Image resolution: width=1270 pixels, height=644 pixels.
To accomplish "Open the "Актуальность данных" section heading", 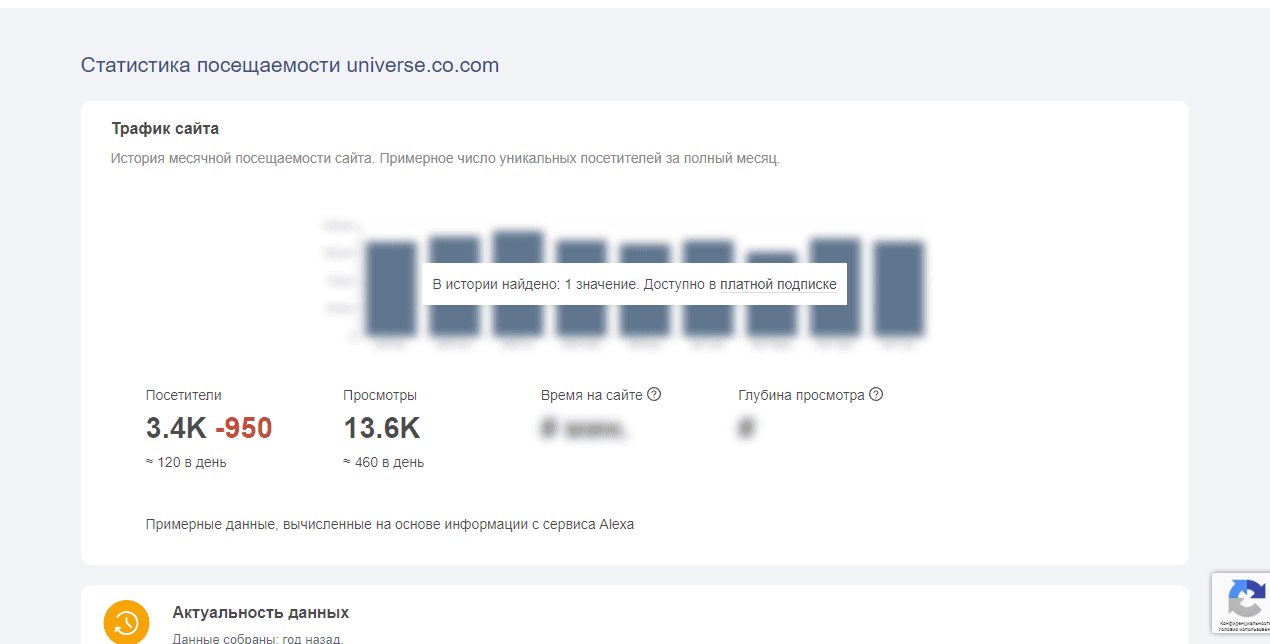I will click(260, 612).
